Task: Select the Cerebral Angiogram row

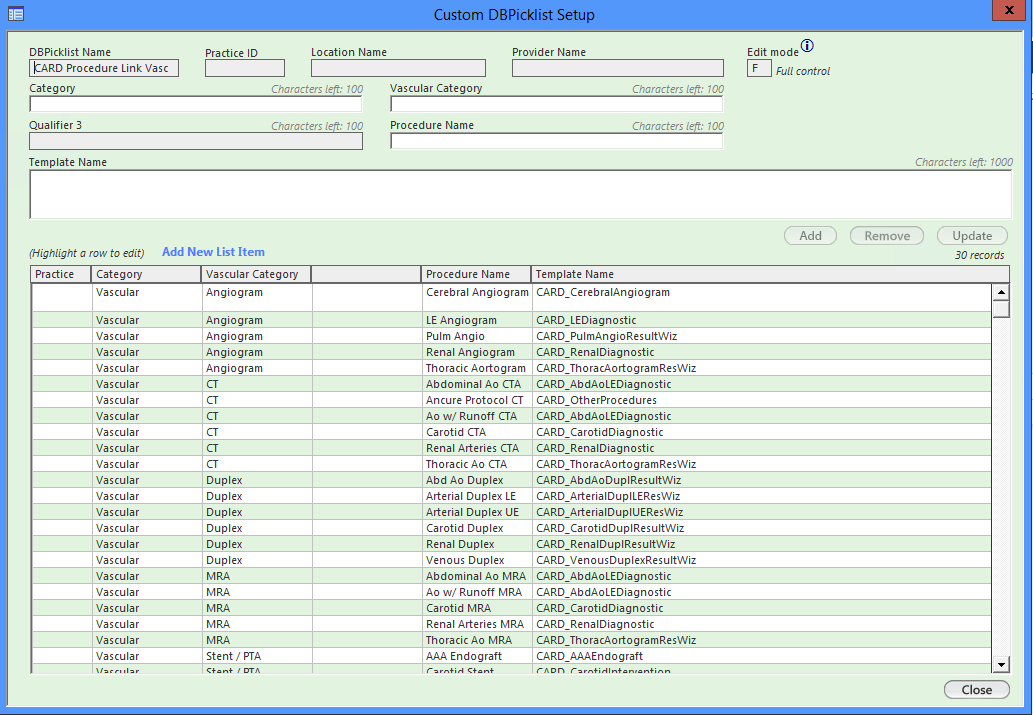Action: coord(511,298)
